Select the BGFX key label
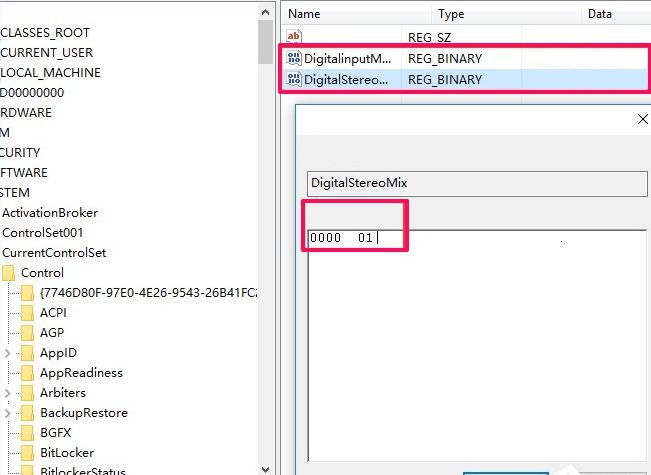The image size is (651, 475). (x=56, y=433)
